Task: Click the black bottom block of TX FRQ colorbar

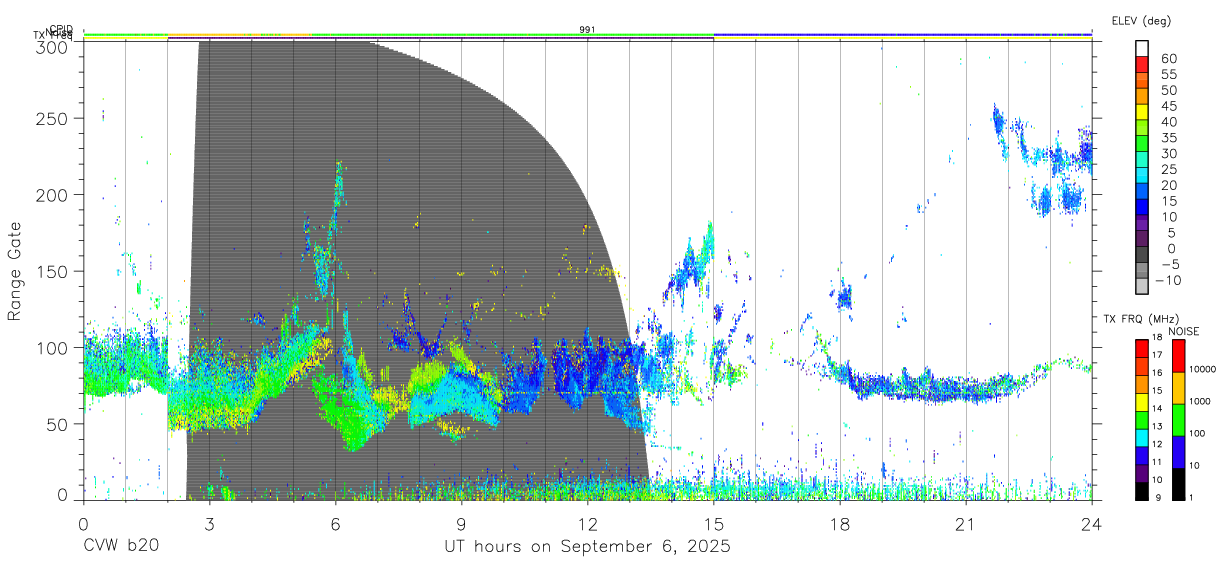Action: click(x=1142, y=491)
